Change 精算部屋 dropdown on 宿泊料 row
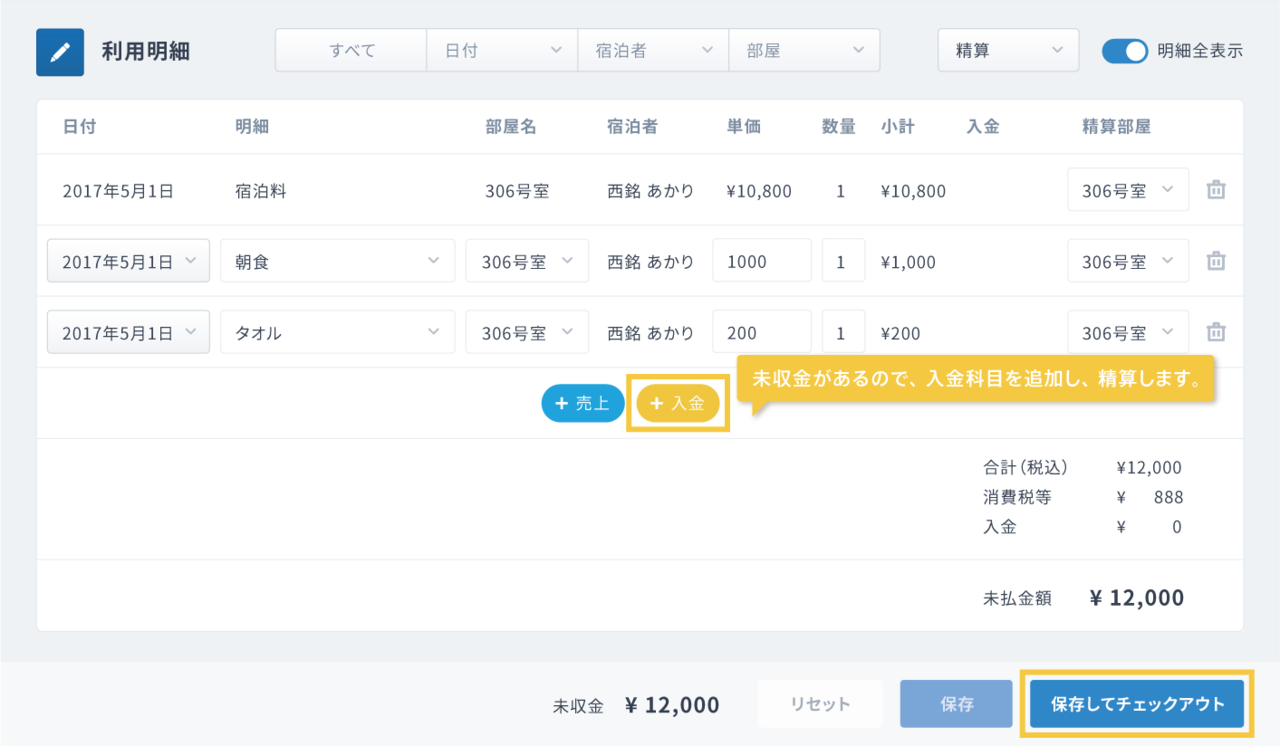Screen dimensions: 1280x746 [x=1127, y=190]
